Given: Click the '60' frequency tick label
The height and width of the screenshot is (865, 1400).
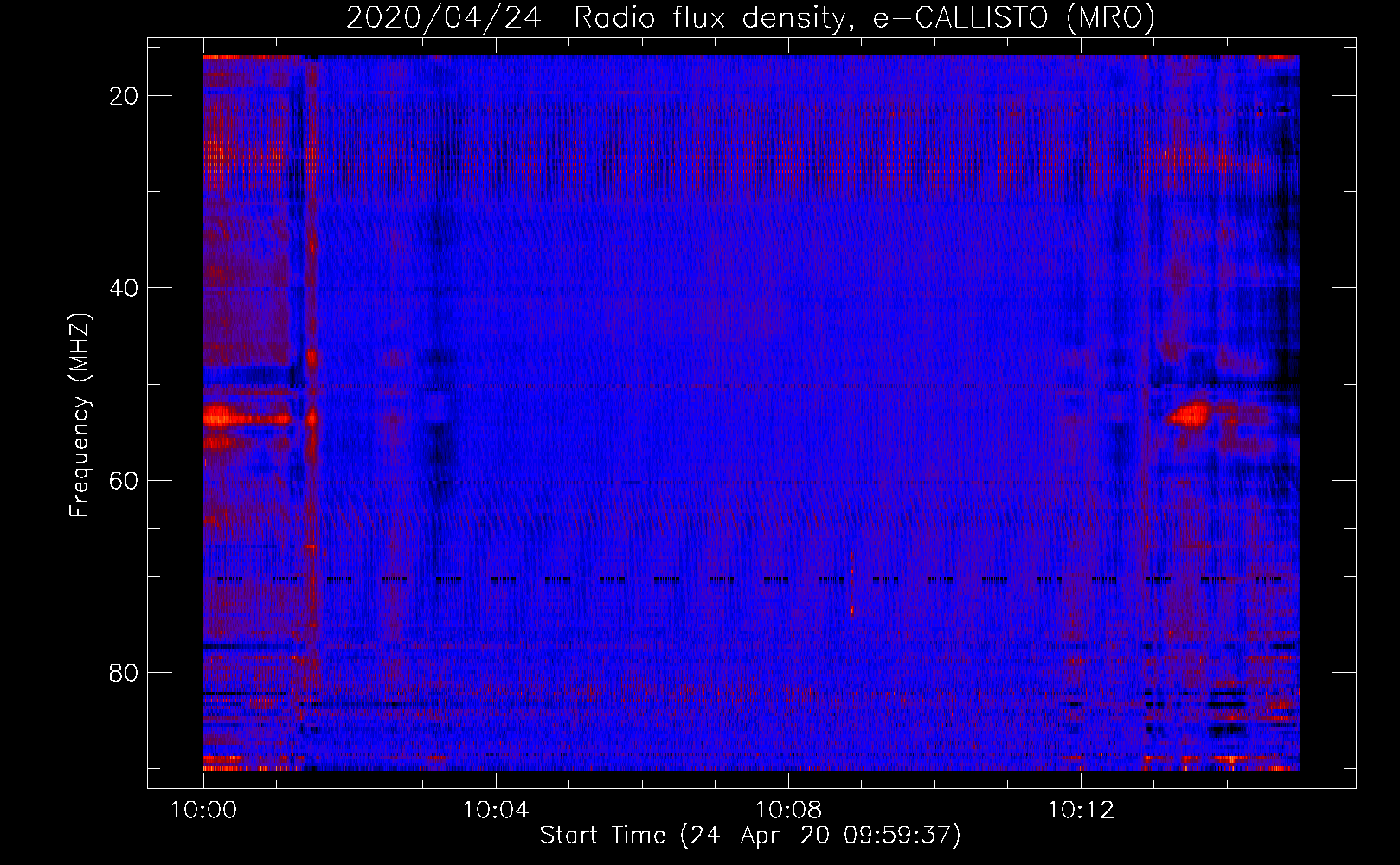Looking at the screenshot, I should 125,480.
